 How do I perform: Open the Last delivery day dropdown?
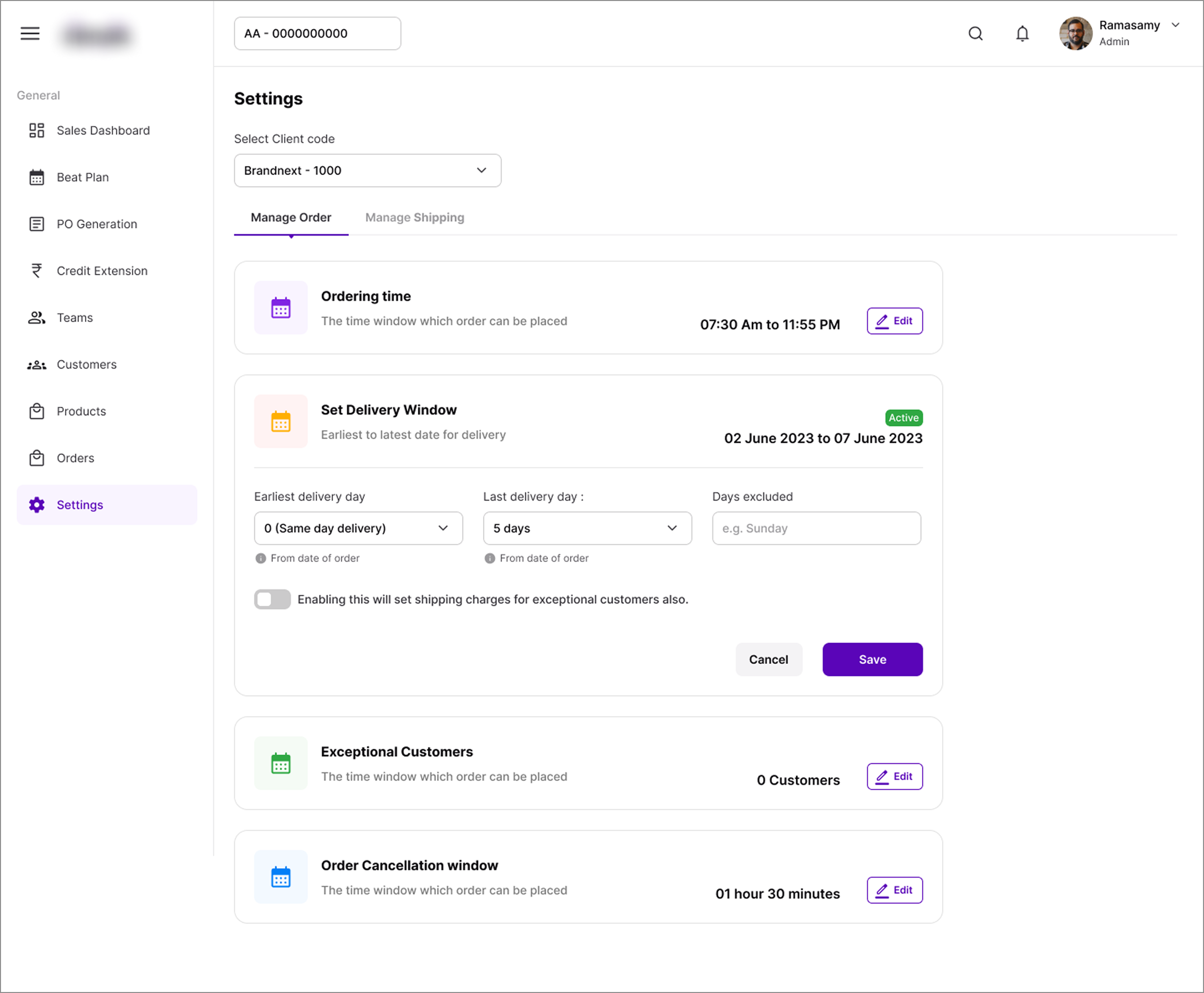tap(587, 528)
